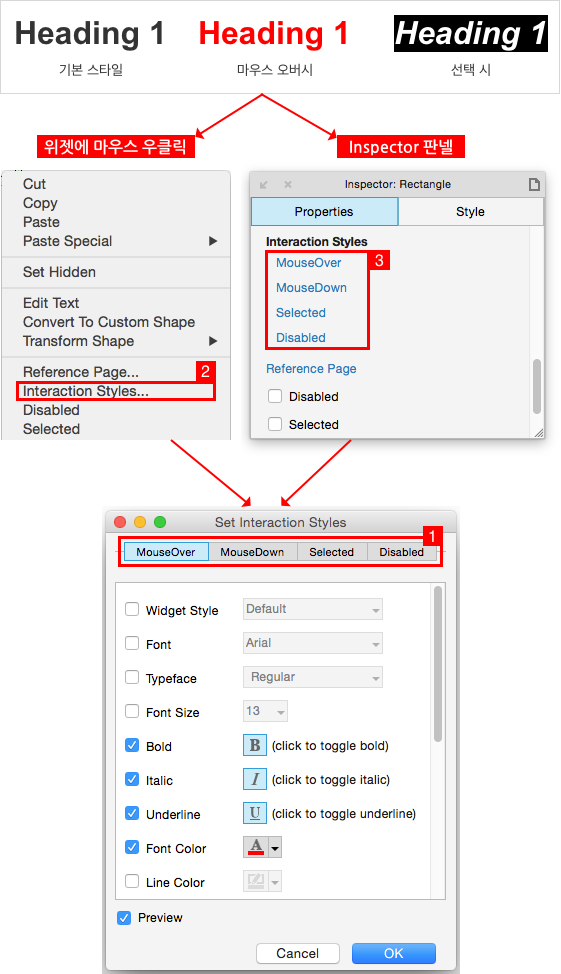Screen dimensions: 561x974
Task: Enable the Font checkbox
Action: [132, 643]
